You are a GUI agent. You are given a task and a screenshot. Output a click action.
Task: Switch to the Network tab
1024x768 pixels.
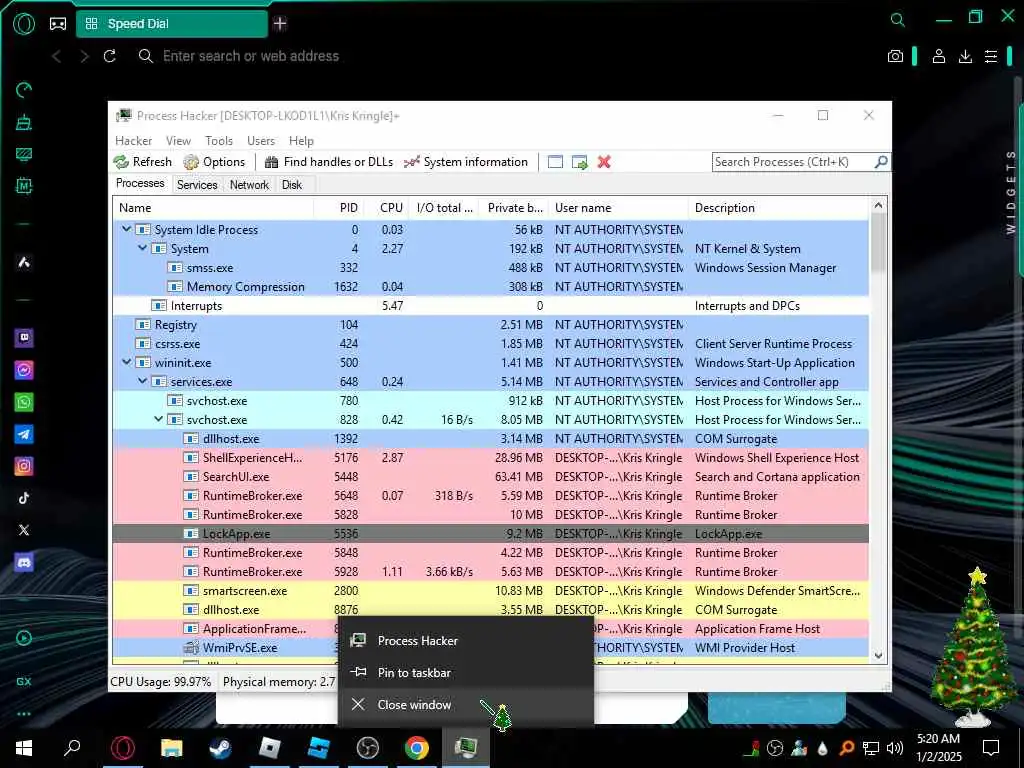click(x=249, y=185)
